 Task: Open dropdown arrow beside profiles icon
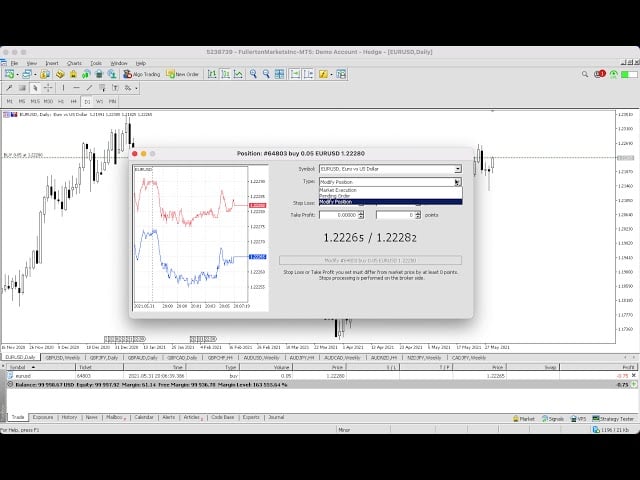coord(35,75)
